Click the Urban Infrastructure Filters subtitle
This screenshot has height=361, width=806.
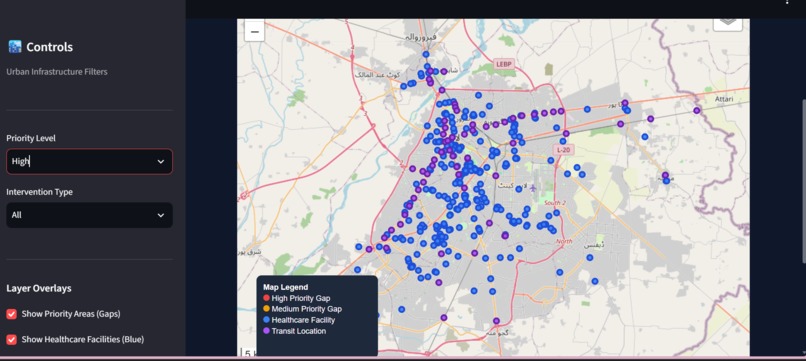click(57, 71)
